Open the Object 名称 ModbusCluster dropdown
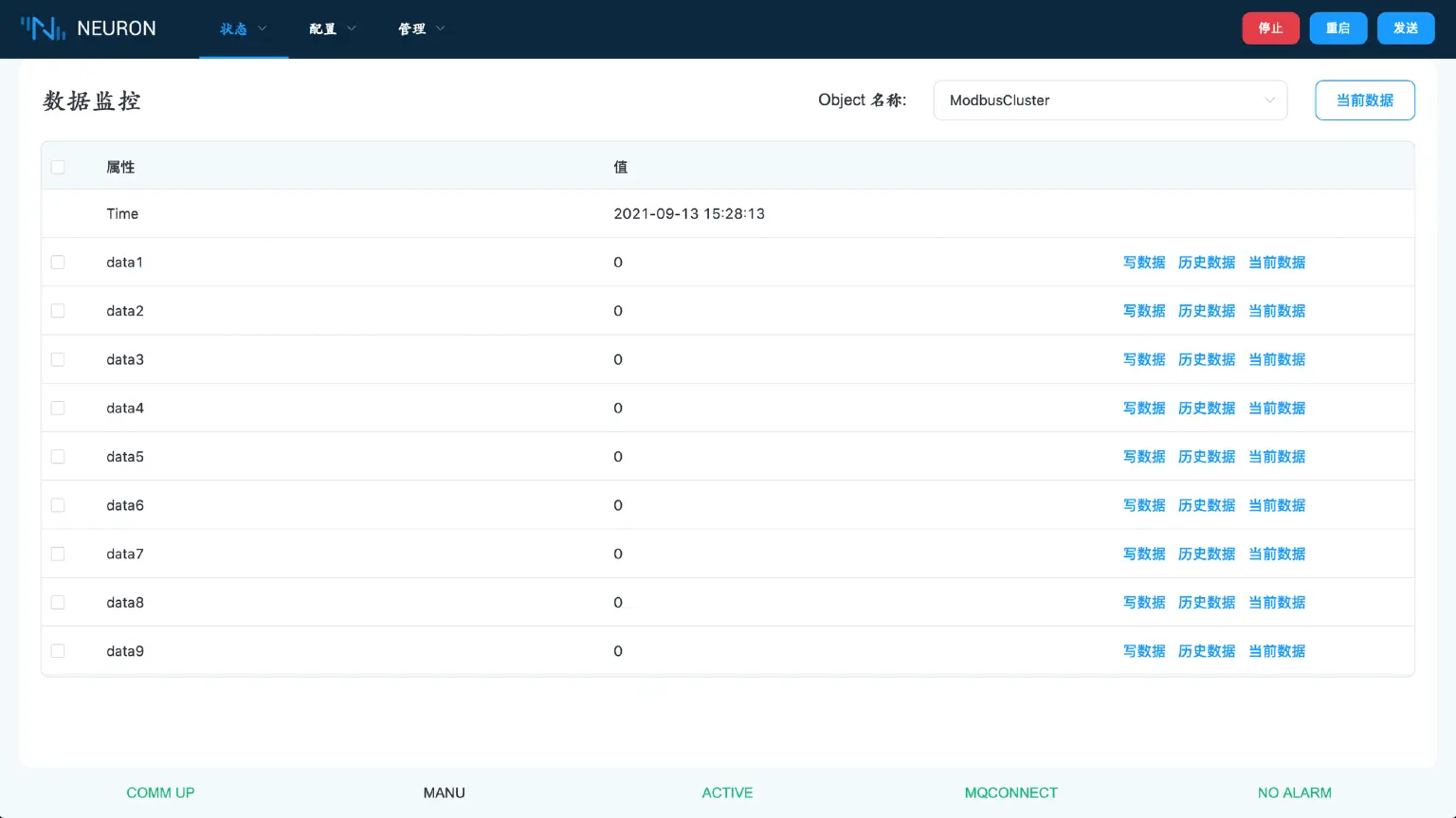The image size is (1456, 818). tap(1110, 100)
